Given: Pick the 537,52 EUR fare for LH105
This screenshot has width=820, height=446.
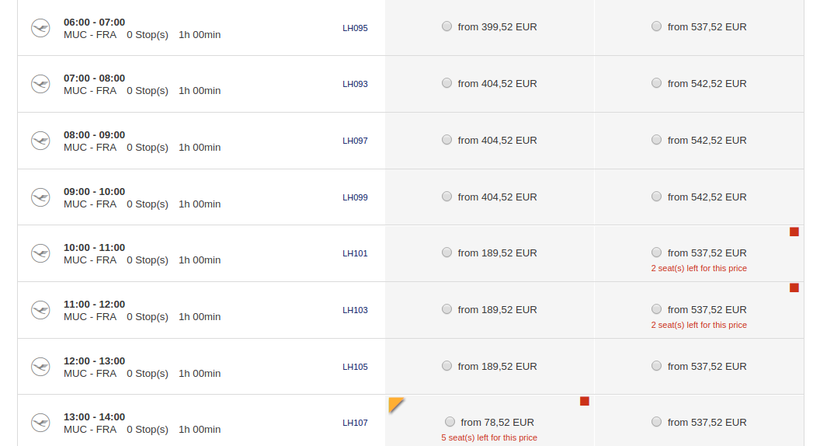Looking at the screenshot, I should point(656,366).
